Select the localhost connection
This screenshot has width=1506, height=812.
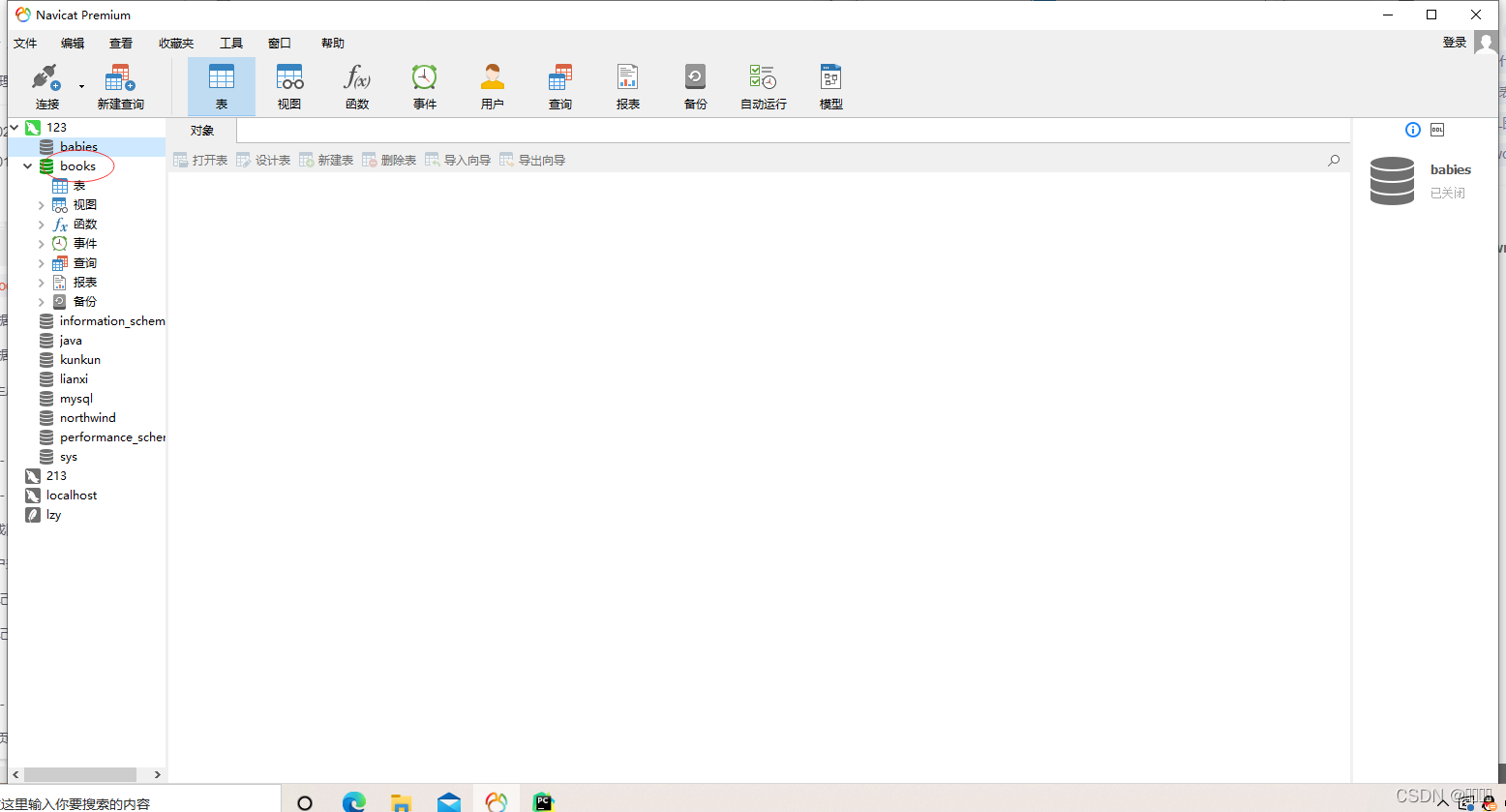pyautogui.click(x=72, y=496)
